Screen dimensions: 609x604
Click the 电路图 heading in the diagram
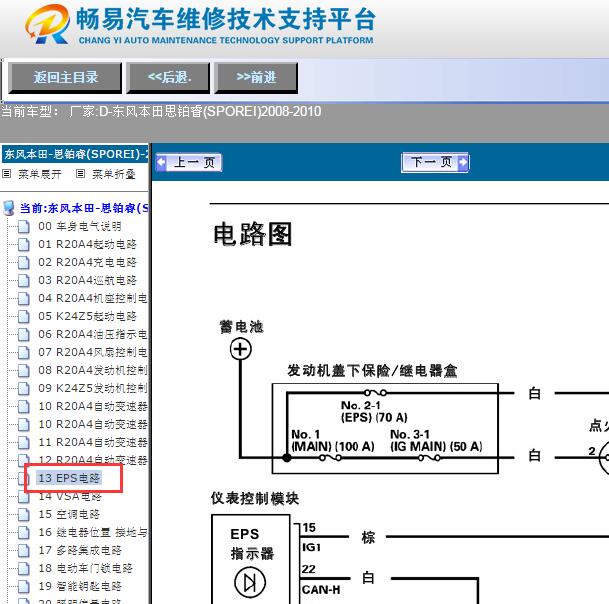tap(252, 234)
